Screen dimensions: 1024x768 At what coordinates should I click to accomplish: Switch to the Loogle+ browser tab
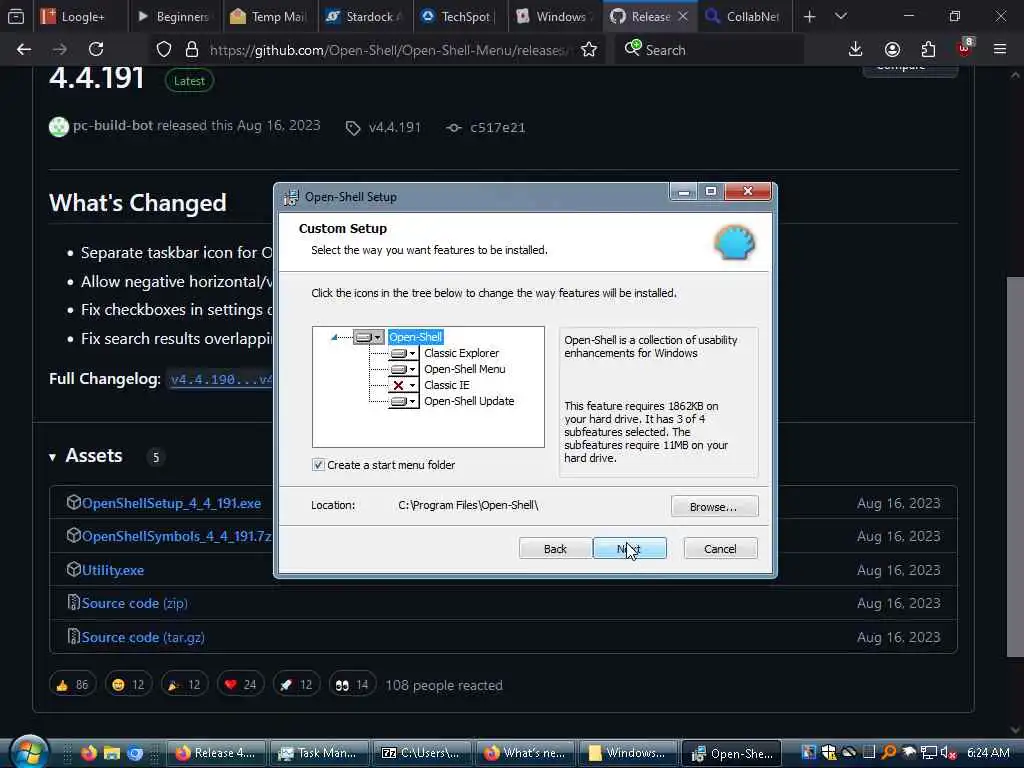[79, 16]
